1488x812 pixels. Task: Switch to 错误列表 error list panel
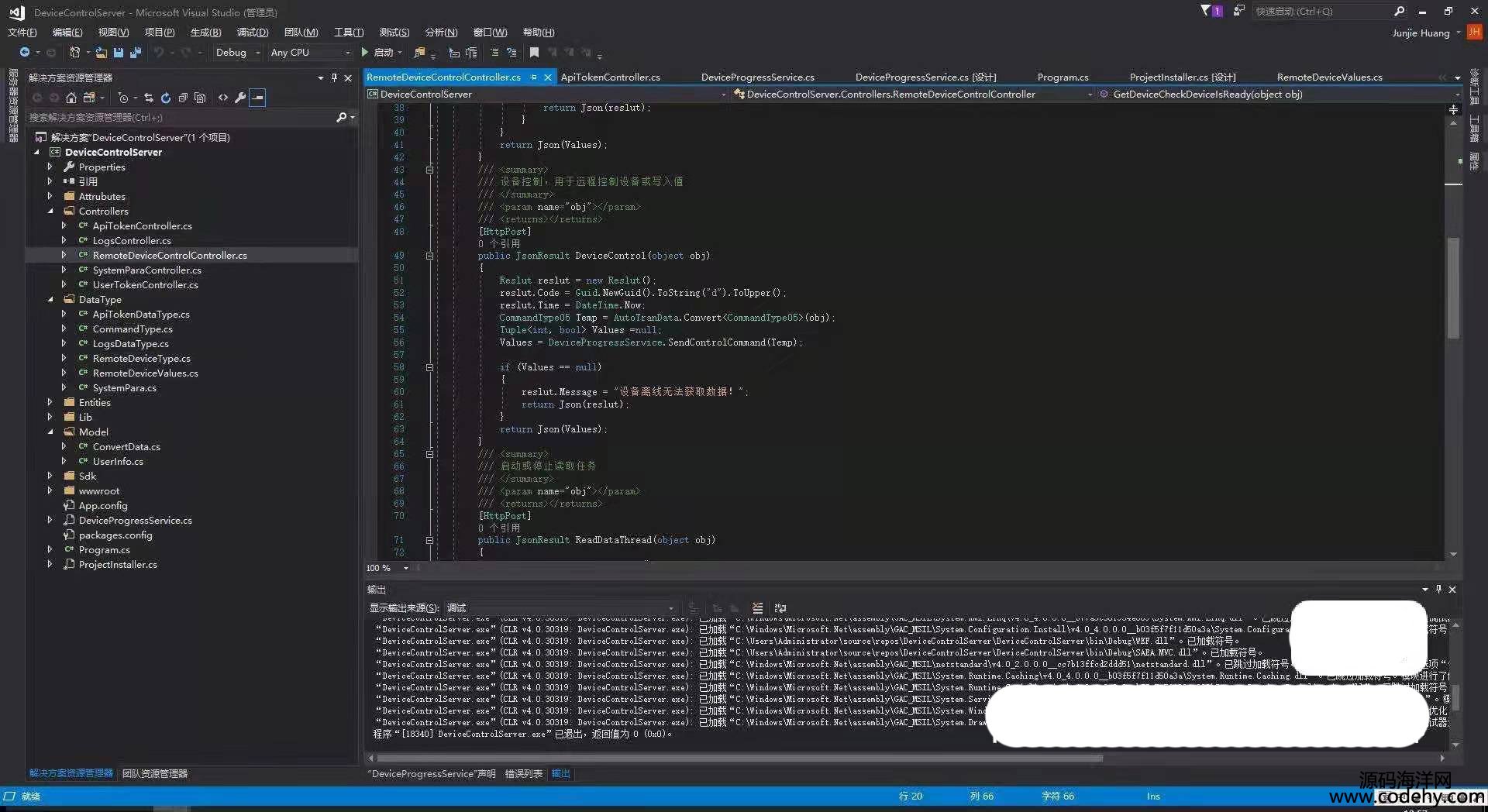(x=524, y=774)
